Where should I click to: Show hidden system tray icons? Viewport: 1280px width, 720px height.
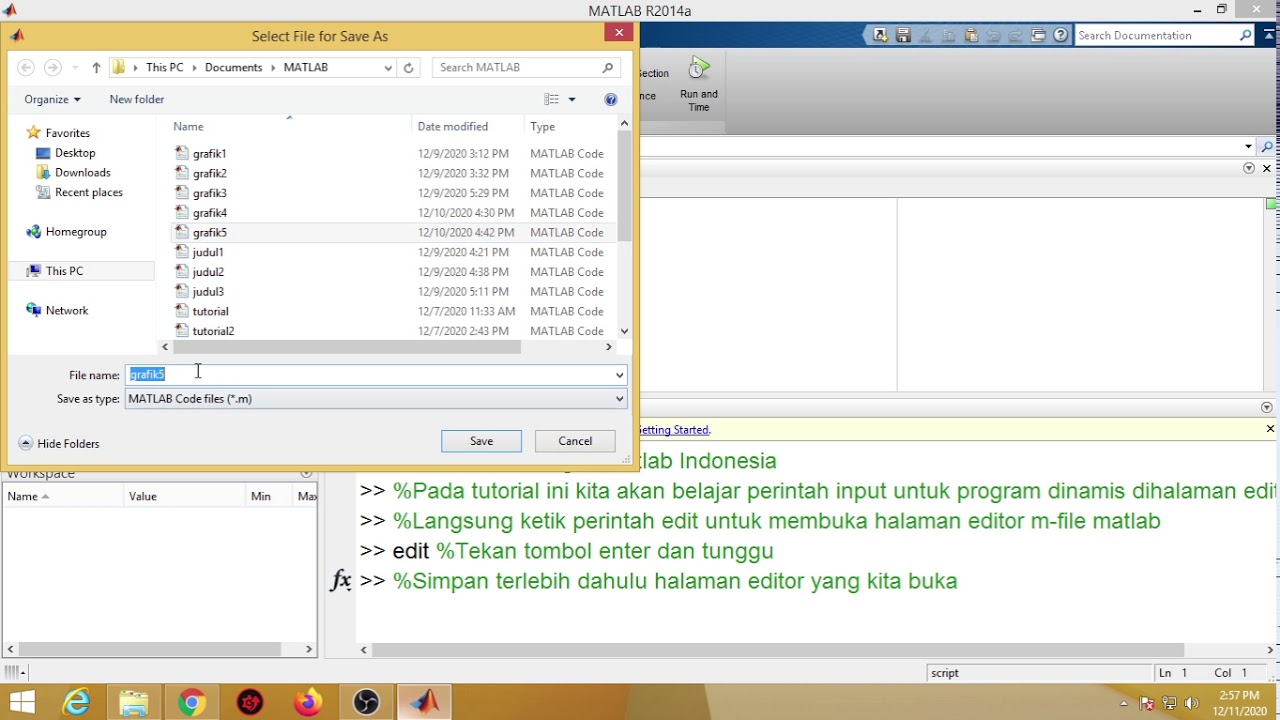coord(1125,703)
